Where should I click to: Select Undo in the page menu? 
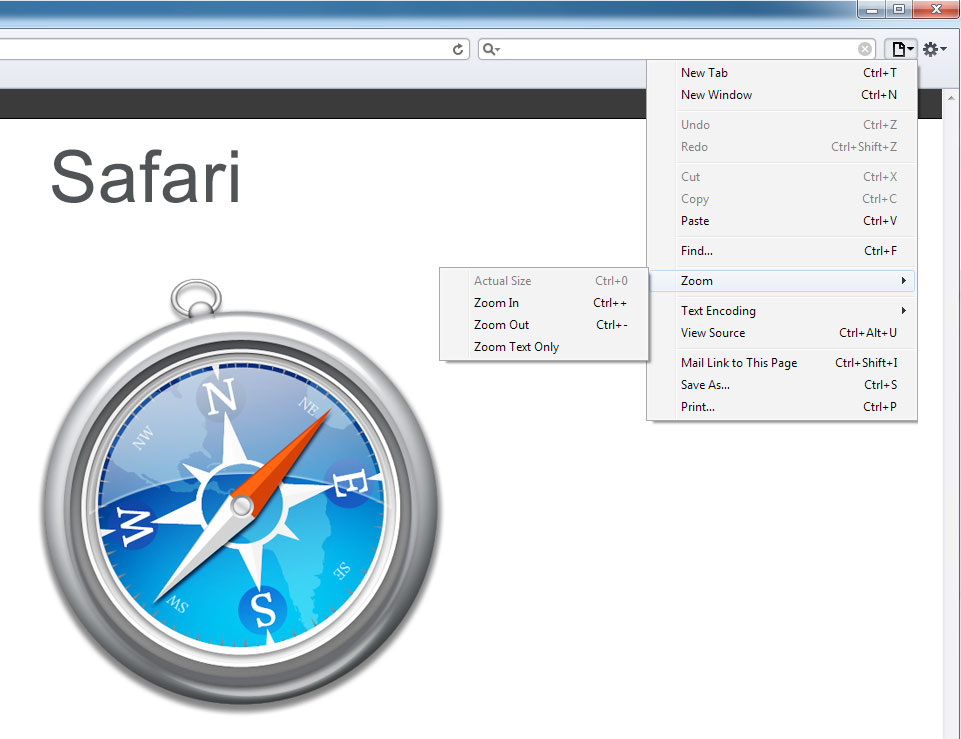tap(782, 125)
